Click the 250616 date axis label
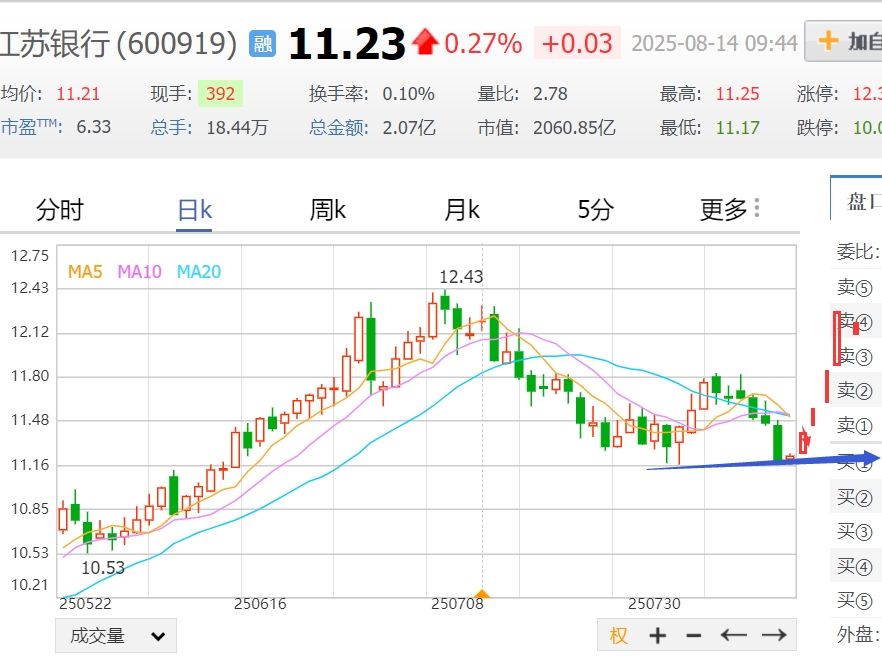The width and height of the screenshot is (882, 657). 260,604
